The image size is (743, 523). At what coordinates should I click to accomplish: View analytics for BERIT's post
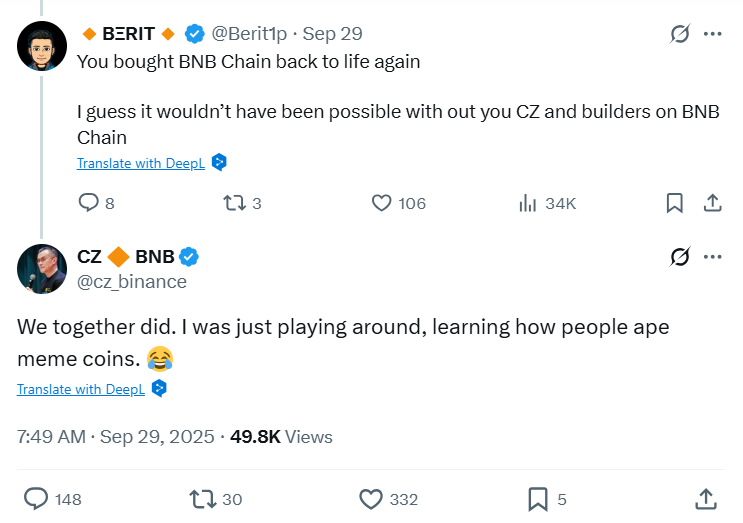tap(529, 203)
